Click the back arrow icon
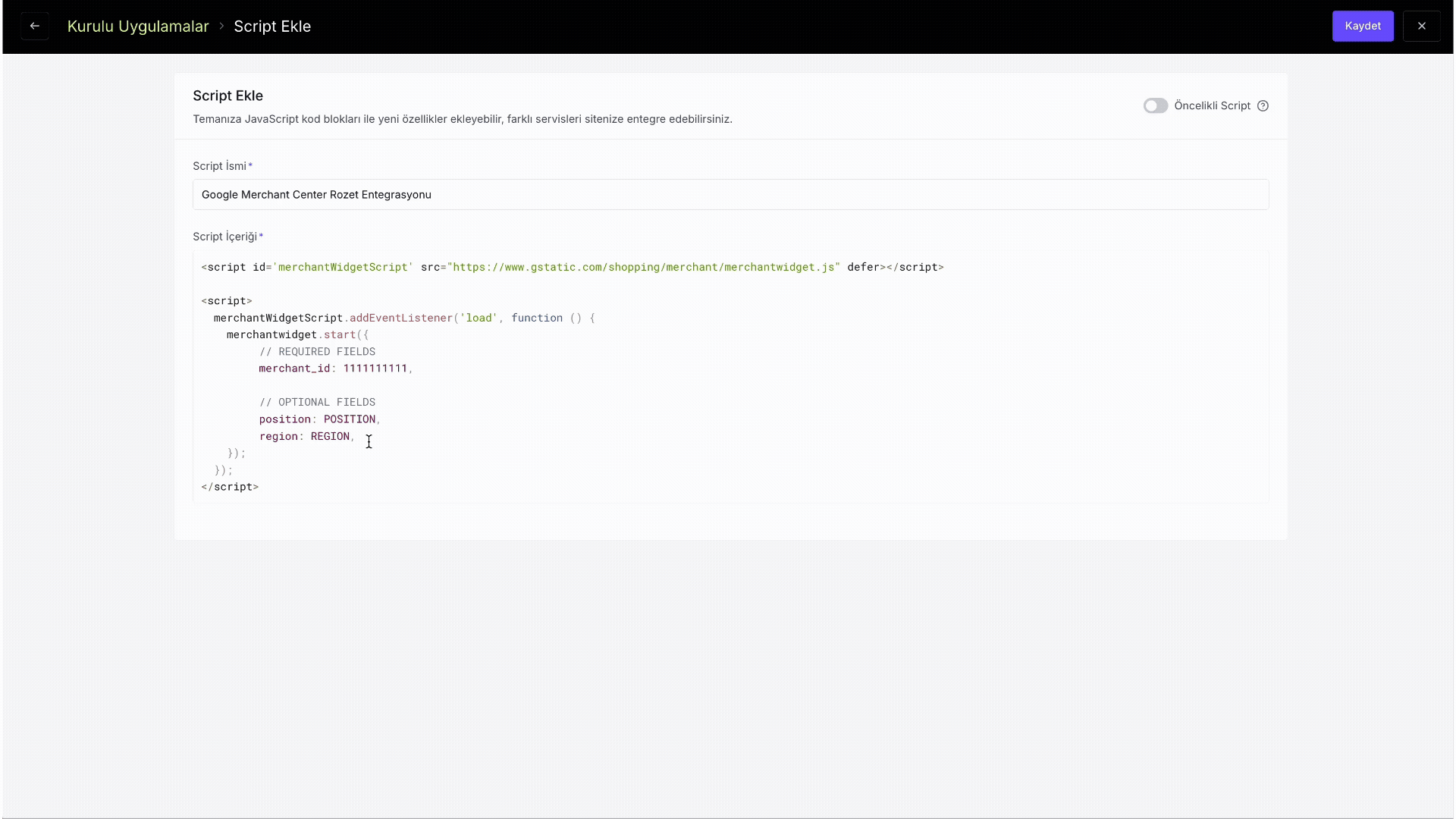This screenshot has width=1456, height=819. tap(35, 26)
